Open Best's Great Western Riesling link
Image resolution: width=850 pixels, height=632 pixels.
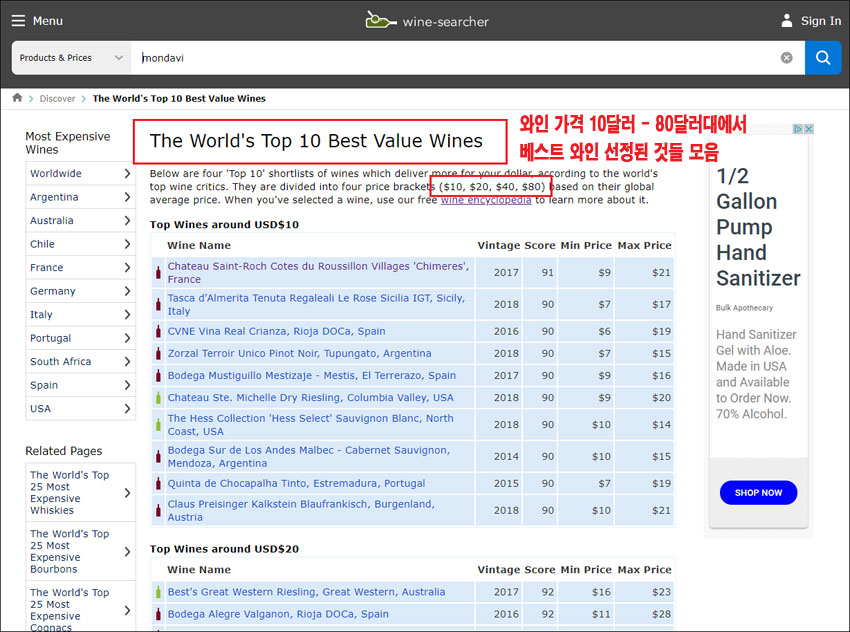[x=306, y=592]
